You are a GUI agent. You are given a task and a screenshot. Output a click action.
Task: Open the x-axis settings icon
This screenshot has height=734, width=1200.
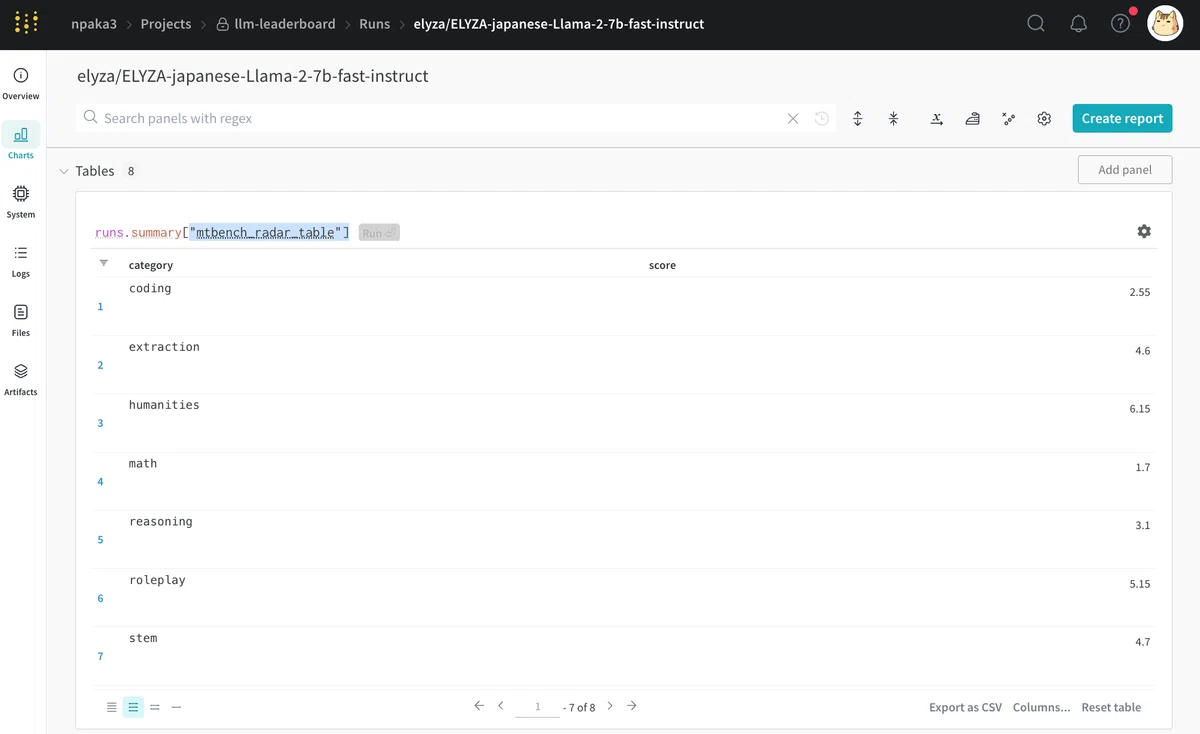point(936,118)
